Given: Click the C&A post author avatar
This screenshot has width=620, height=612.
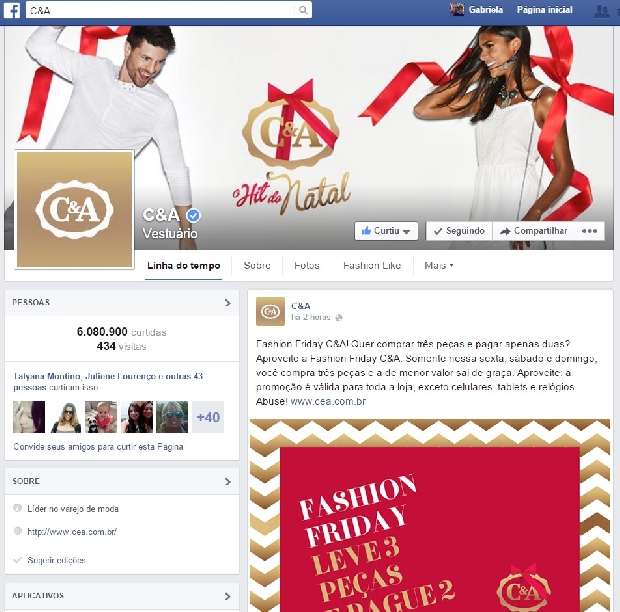Looking at the screenshot, I should [x=270, y=312].
